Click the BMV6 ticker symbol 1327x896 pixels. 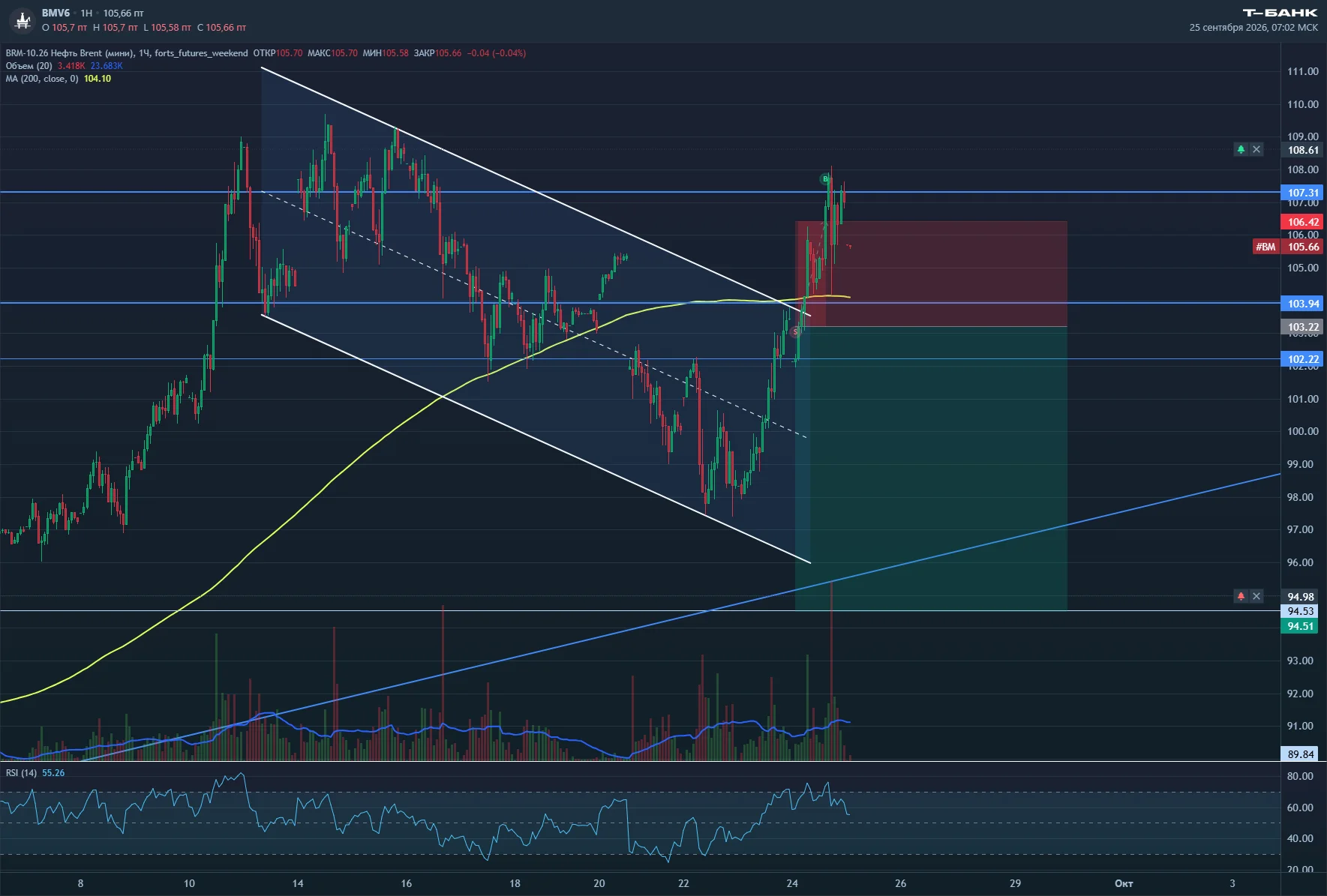click(x=56, y=13)
